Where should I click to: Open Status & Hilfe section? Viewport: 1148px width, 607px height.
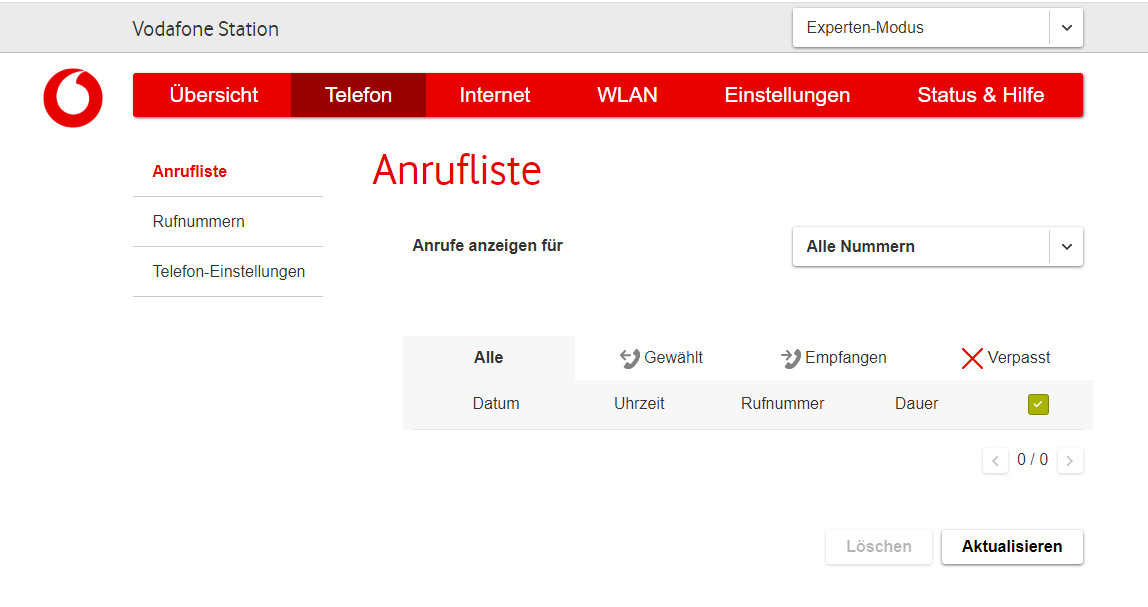[x=980, y=95]
